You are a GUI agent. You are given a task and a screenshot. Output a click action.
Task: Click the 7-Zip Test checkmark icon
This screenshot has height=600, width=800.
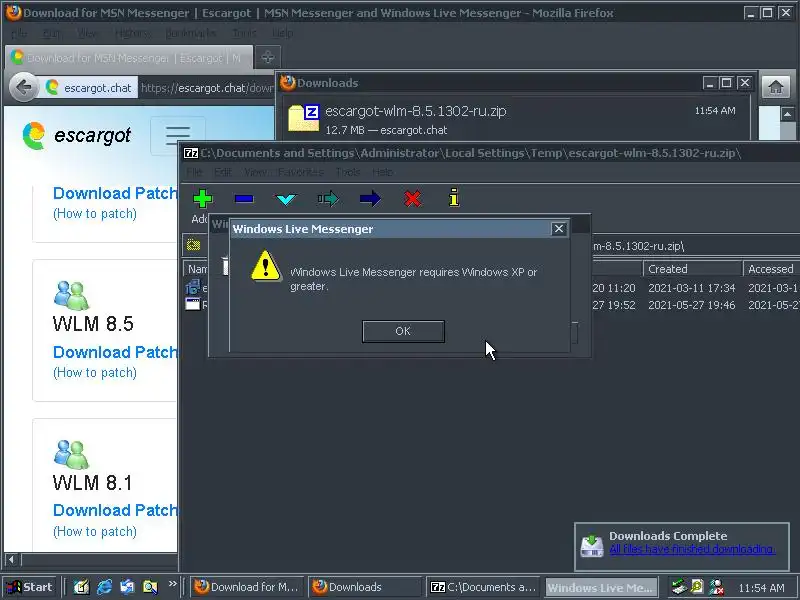pyautogui.click(x=286, y=198)
